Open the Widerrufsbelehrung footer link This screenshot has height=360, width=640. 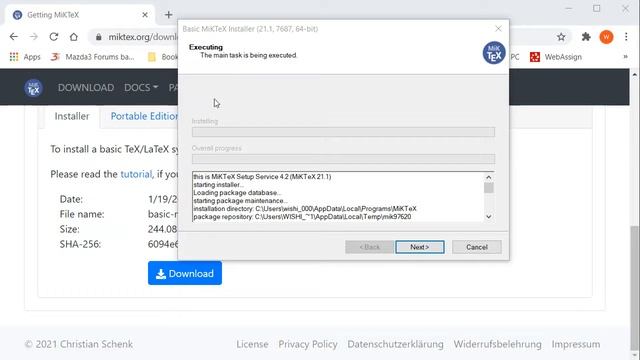(497, 344)
